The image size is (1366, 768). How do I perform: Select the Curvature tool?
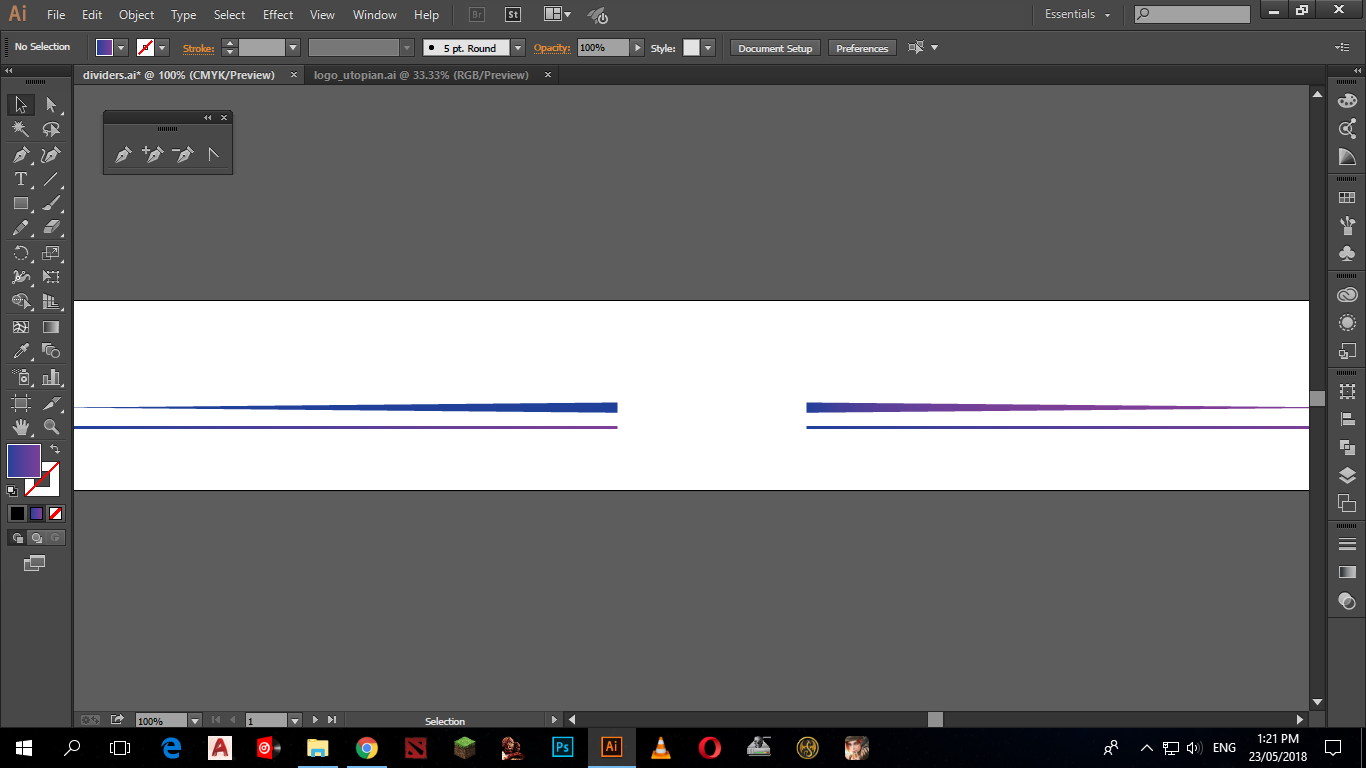point(51,155)
